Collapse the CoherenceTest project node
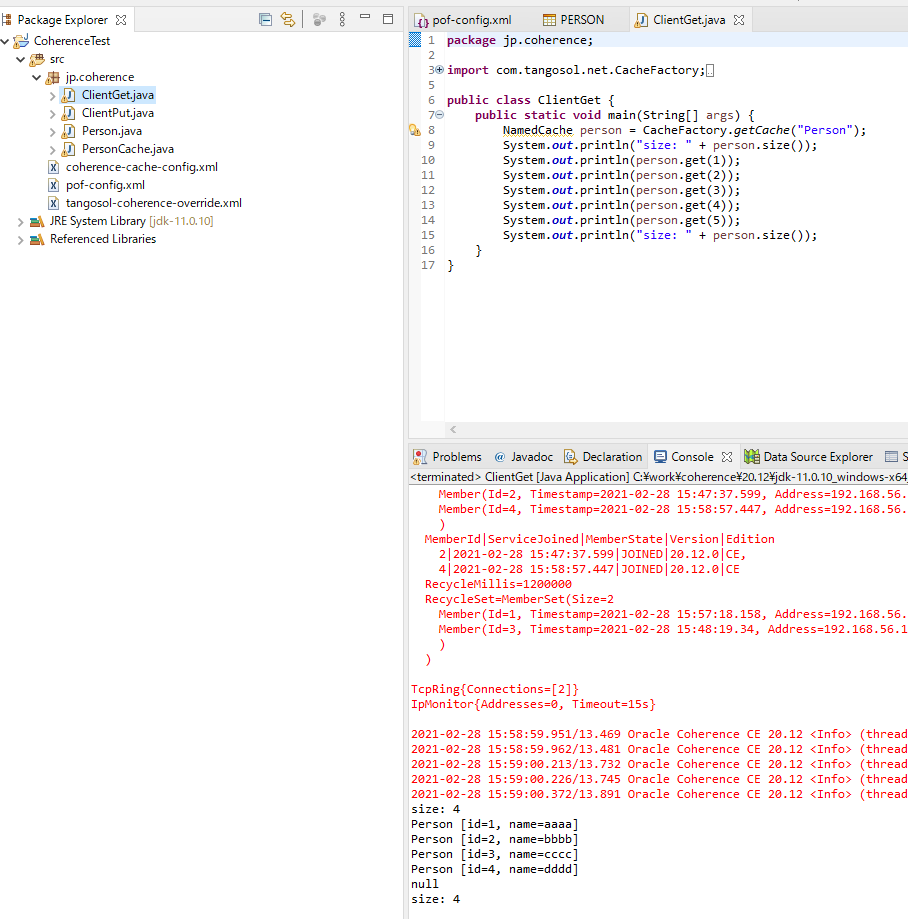Screen dimensions: 908x919 pyautogui.click(x=5, y=41)
